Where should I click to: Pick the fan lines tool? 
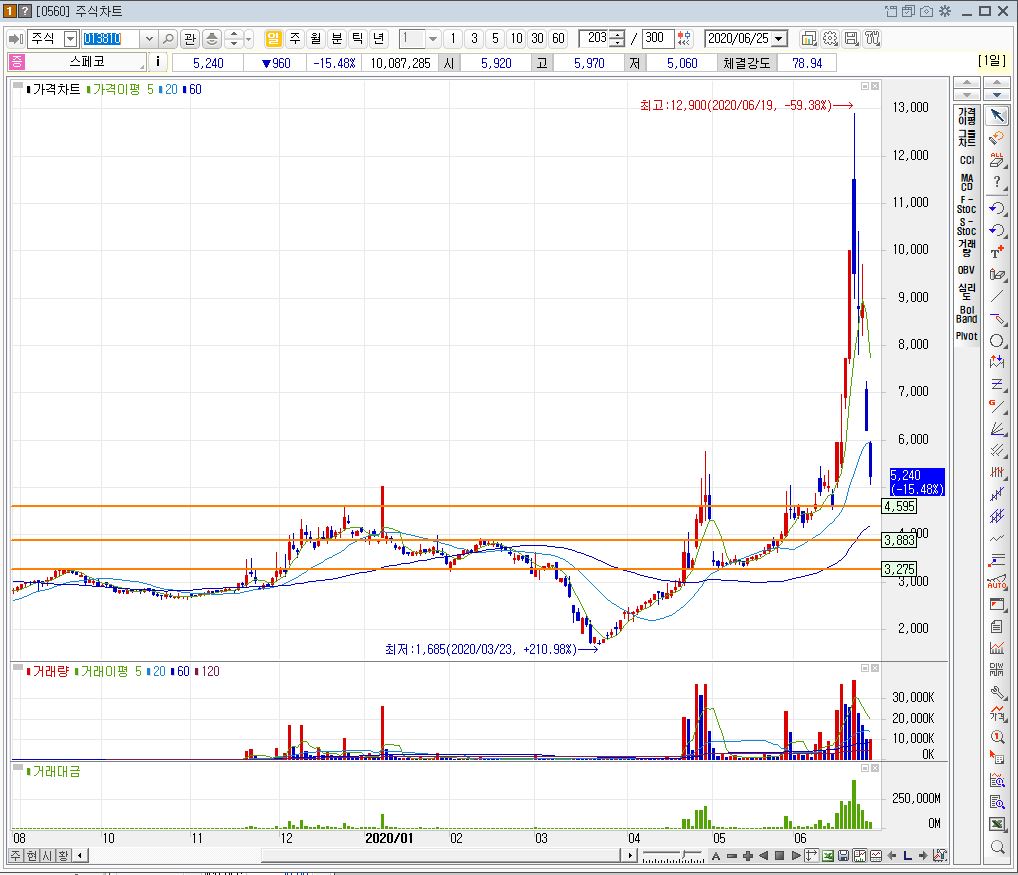(997, 429)
